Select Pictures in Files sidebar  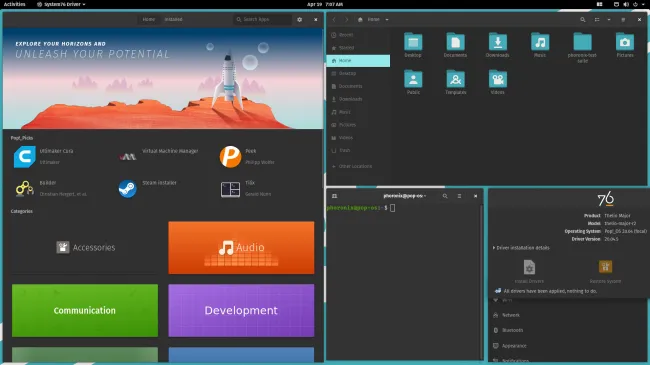(358, 125)
